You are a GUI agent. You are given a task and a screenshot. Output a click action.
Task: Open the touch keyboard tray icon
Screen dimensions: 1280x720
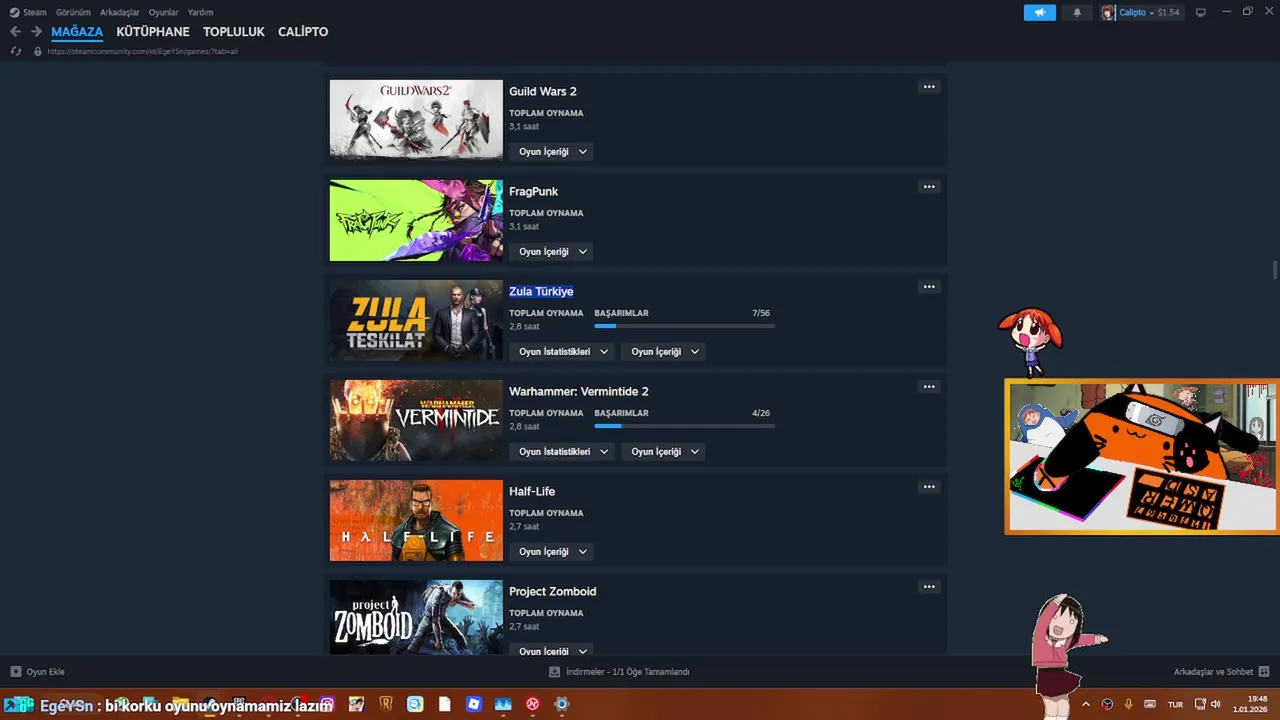click(1150, 704)
